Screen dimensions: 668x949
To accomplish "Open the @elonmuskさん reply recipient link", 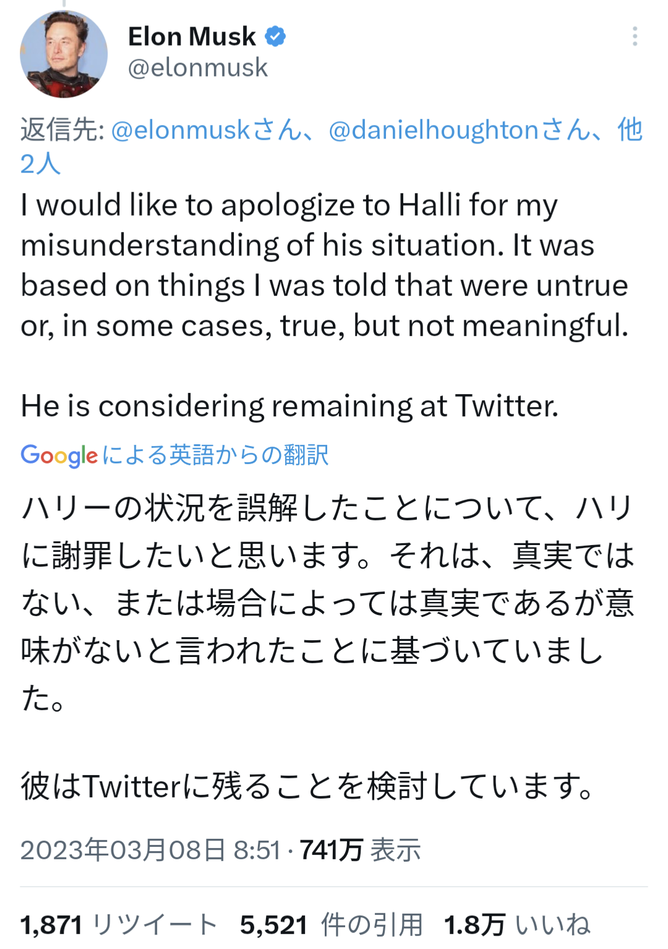I will (206, 130).
